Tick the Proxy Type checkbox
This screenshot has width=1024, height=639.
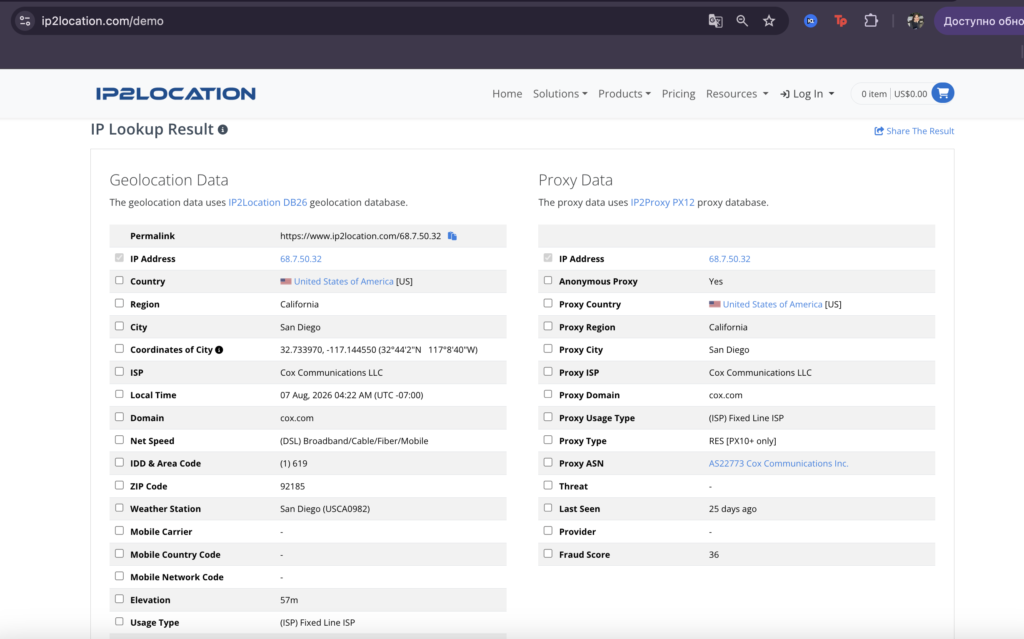pyautogui.click(x=548, y=440)
